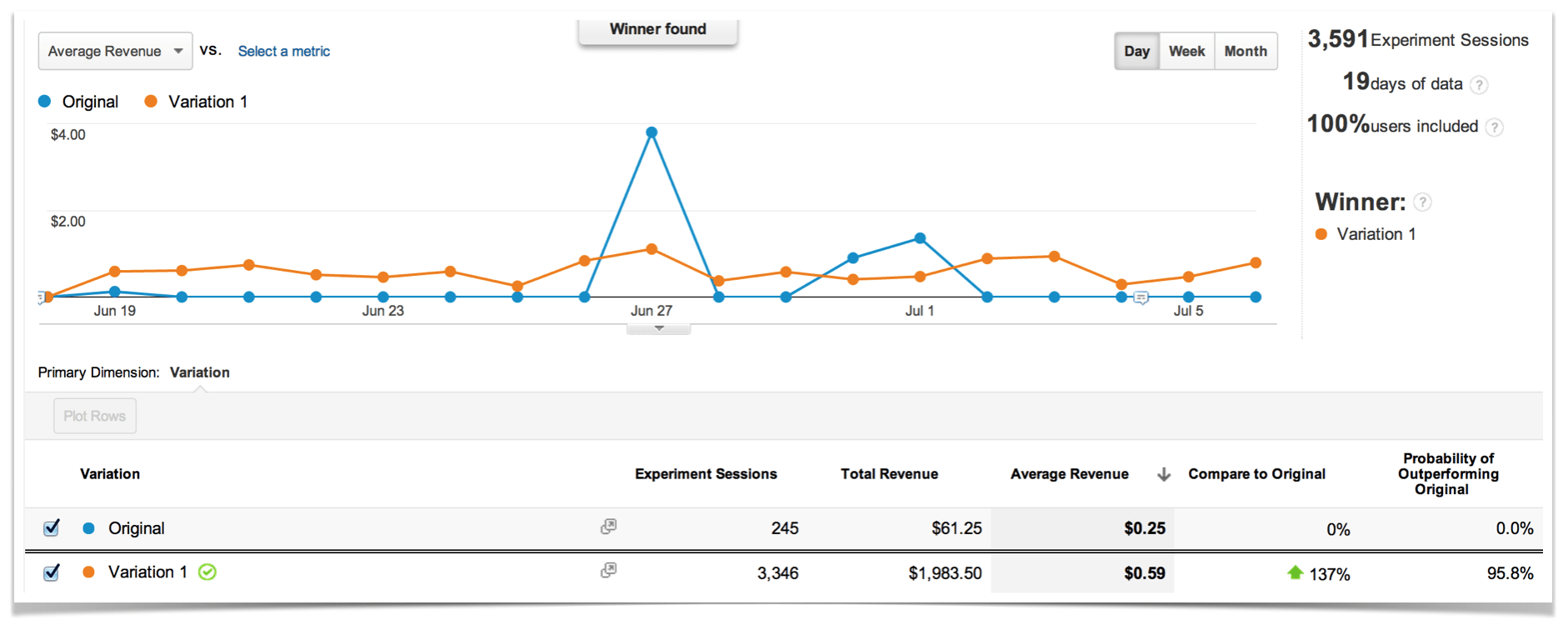
Task: Expand the annotations drawer below chart
Action: (x=658, y=329)
